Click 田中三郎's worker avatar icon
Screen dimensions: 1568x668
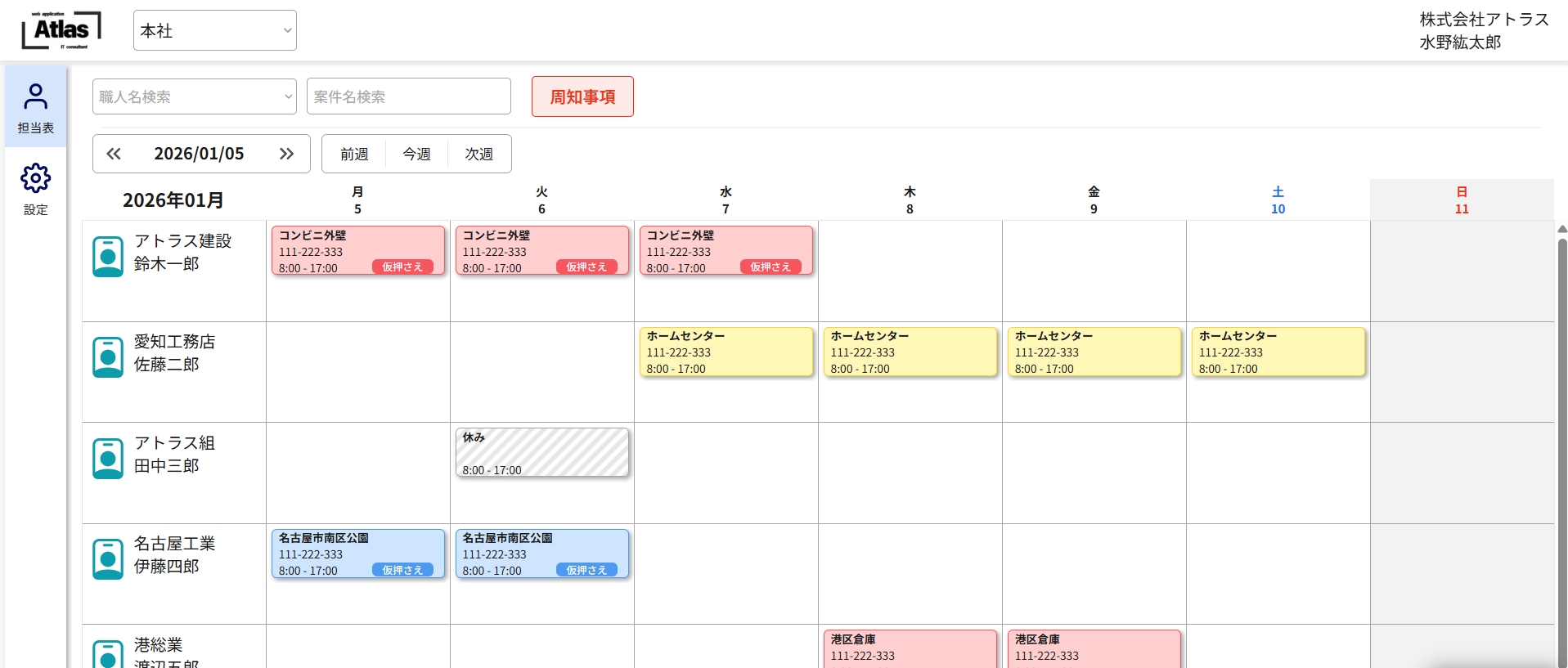pos(108,459)
